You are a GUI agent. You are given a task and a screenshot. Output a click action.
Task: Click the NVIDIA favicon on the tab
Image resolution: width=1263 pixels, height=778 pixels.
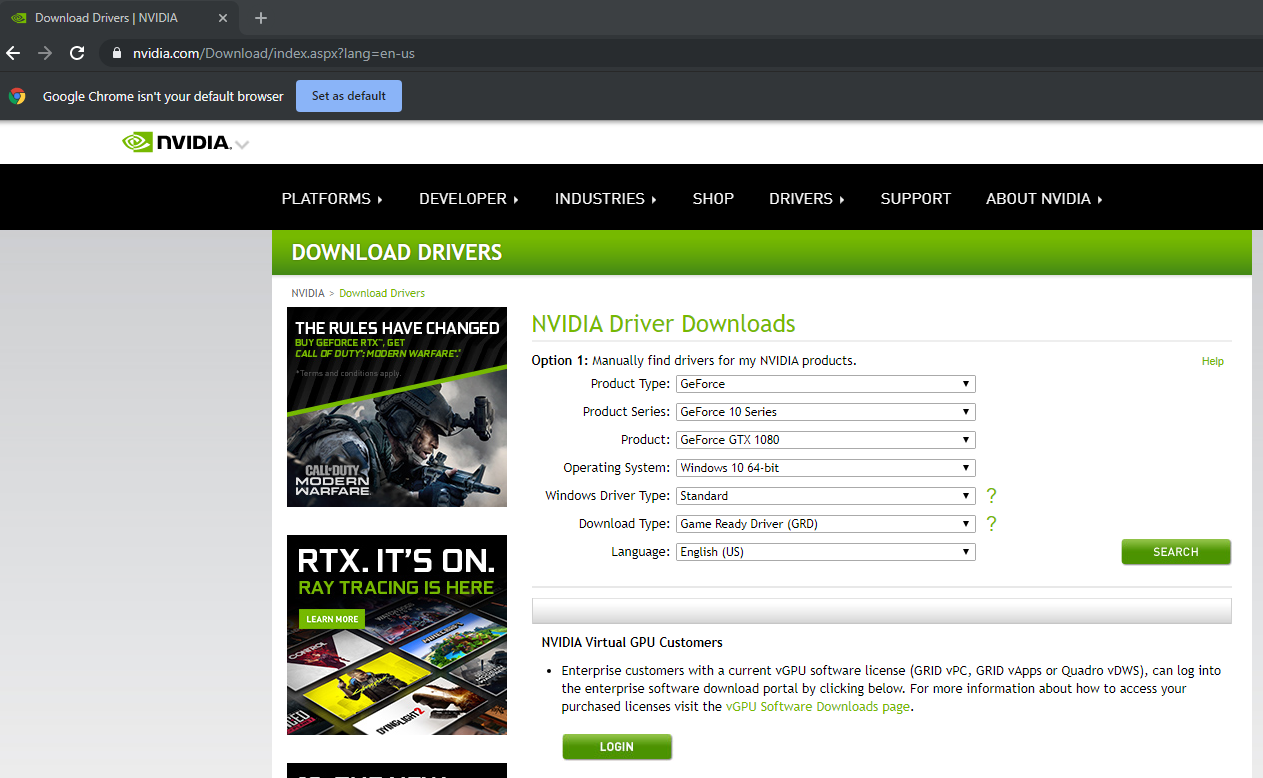18,18
